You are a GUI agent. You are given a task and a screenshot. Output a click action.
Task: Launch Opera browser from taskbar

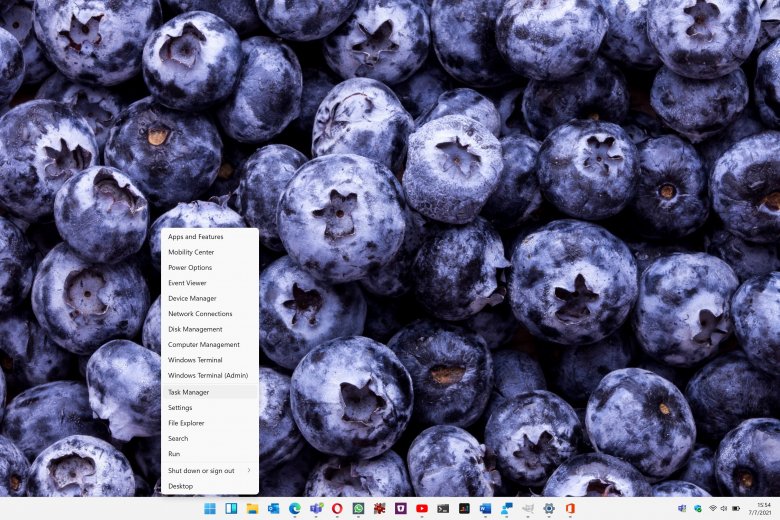(337, 509)
